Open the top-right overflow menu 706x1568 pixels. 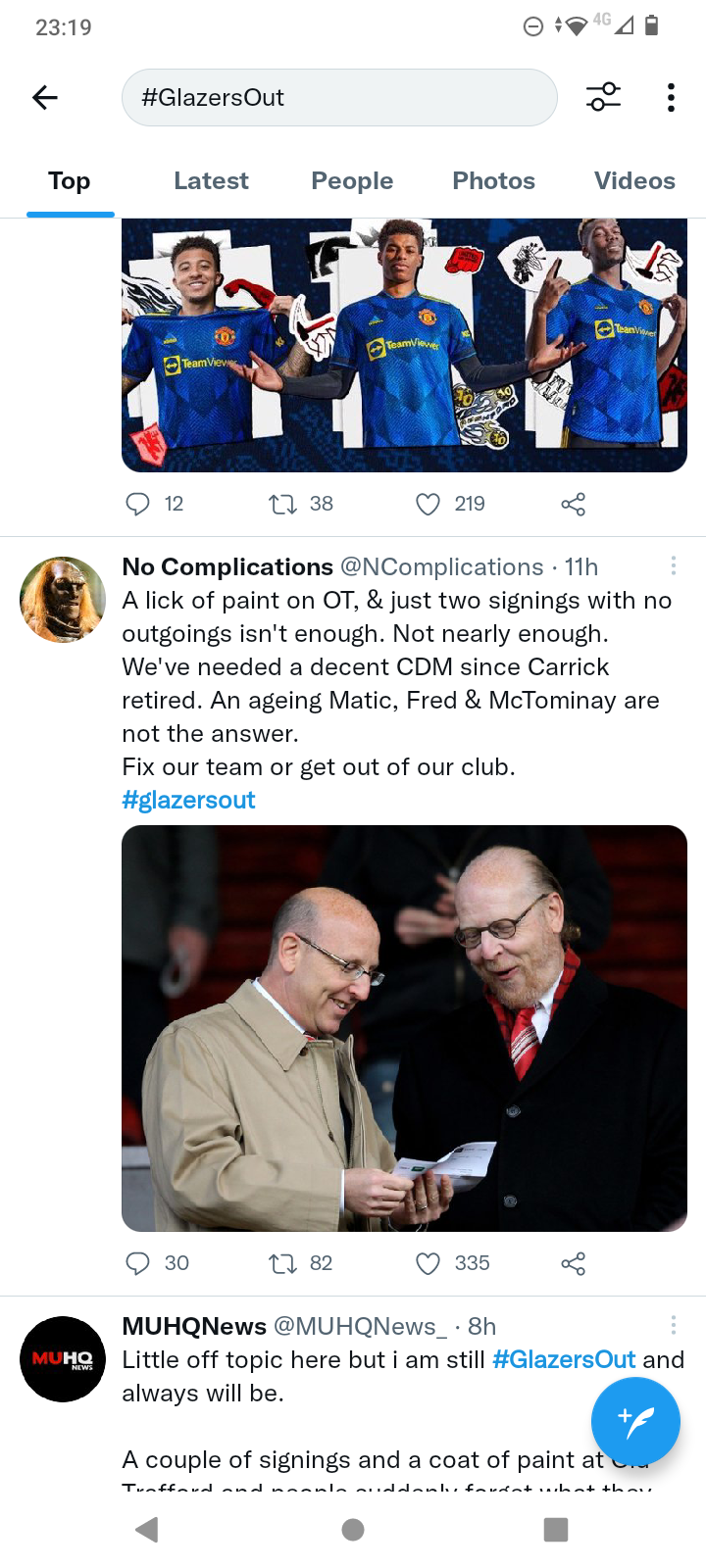(671, 97)
